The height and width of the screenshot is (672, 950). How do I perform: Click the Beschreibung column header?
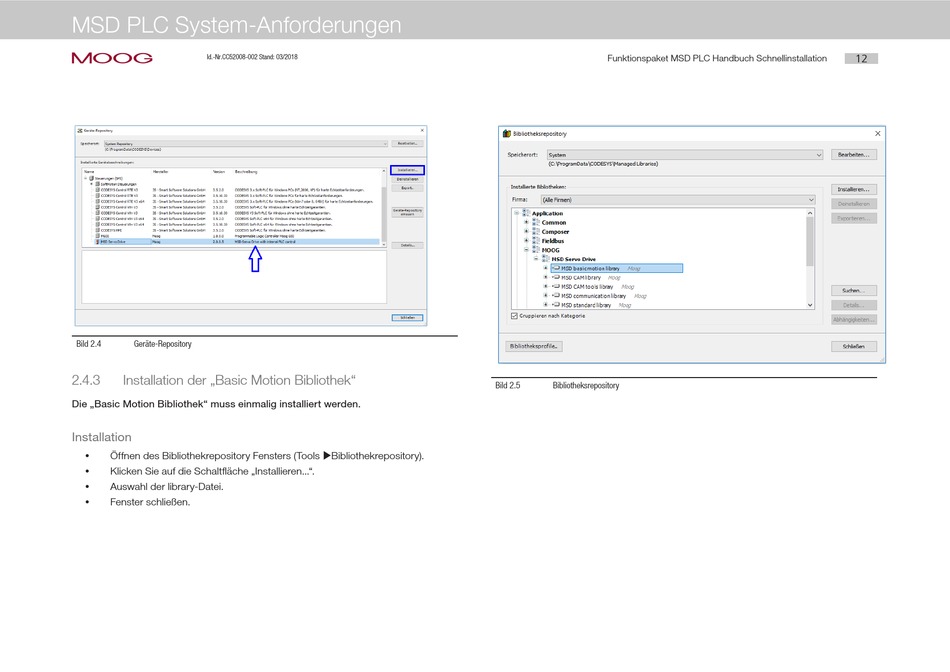pyautogui.click(x=246, y=171)
